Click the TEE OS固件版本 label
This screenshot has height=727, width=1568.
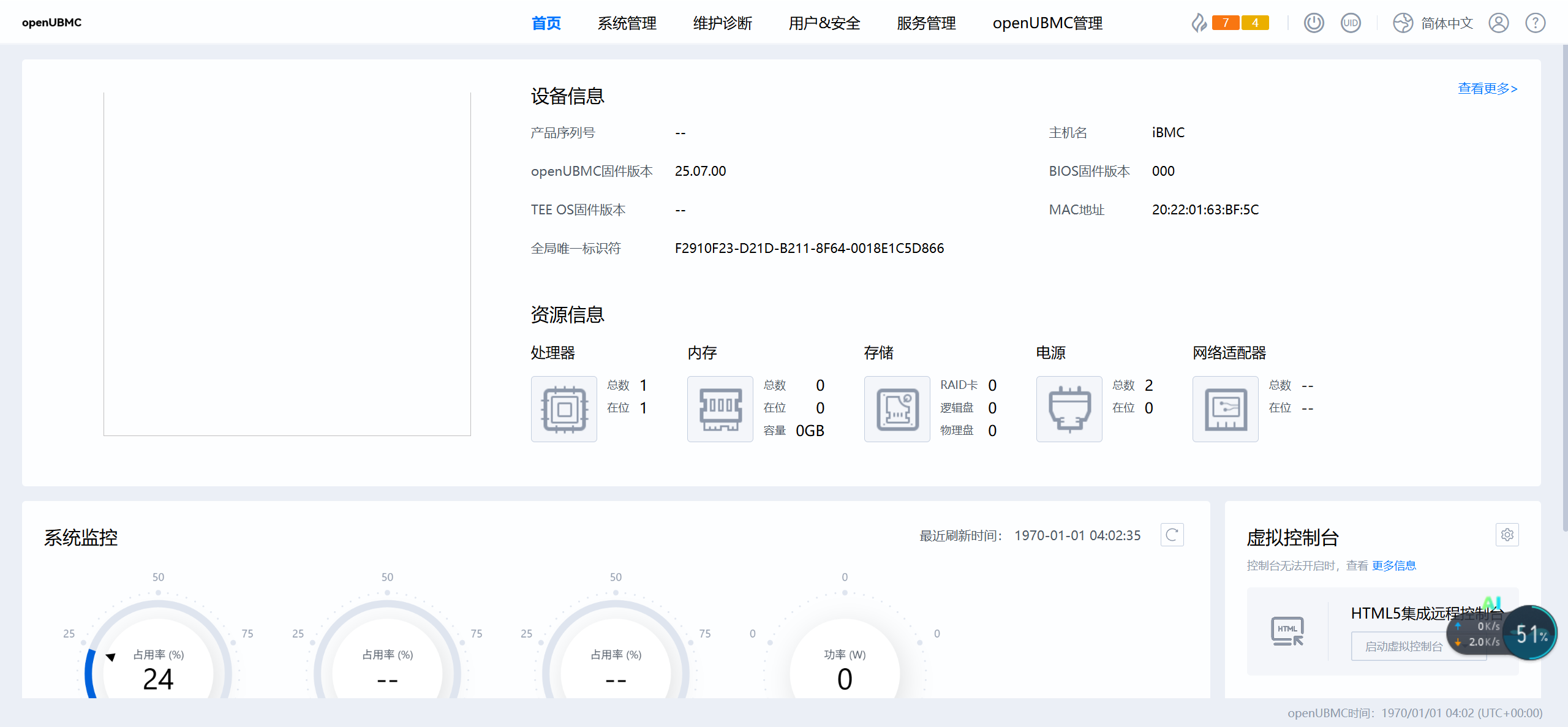click(x=578, y=209)
